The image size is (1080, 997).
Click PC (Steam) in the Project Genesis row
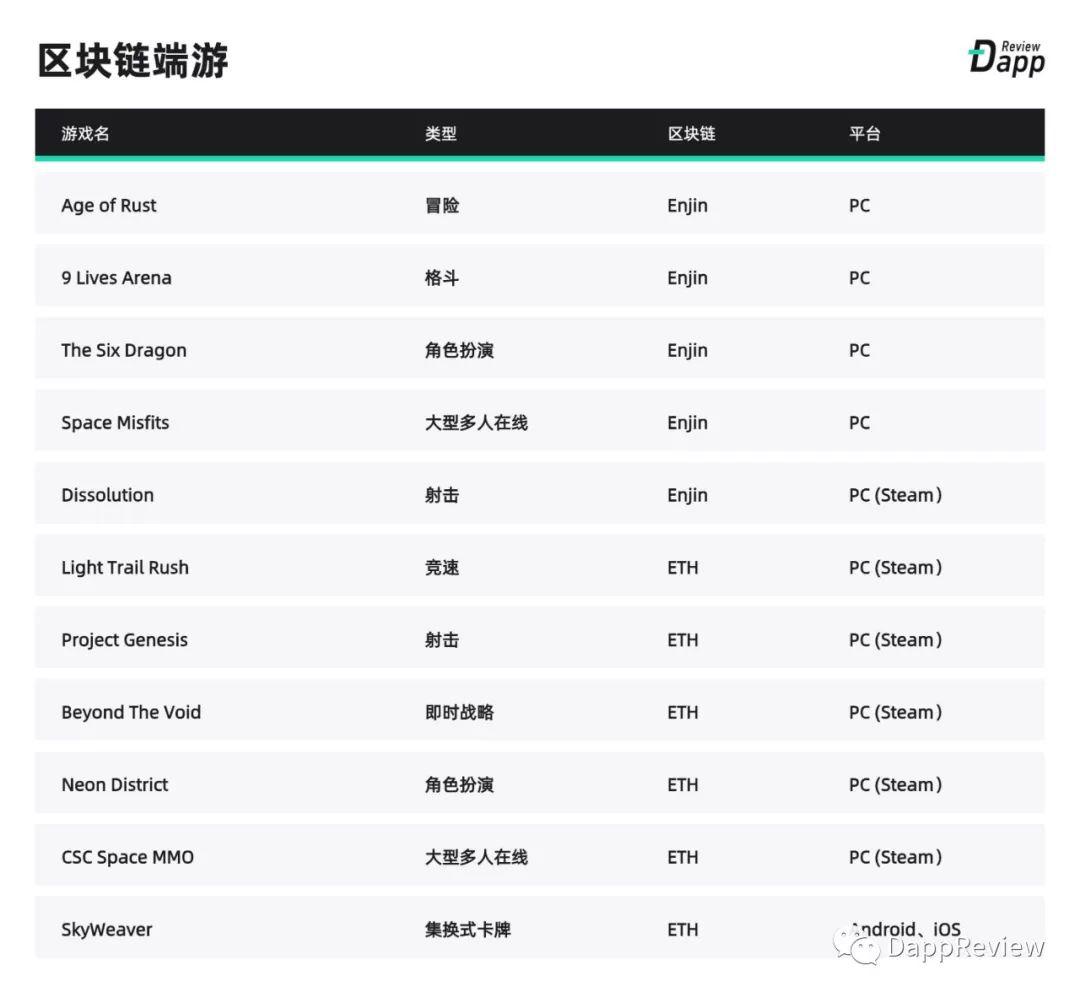point(895,640)
